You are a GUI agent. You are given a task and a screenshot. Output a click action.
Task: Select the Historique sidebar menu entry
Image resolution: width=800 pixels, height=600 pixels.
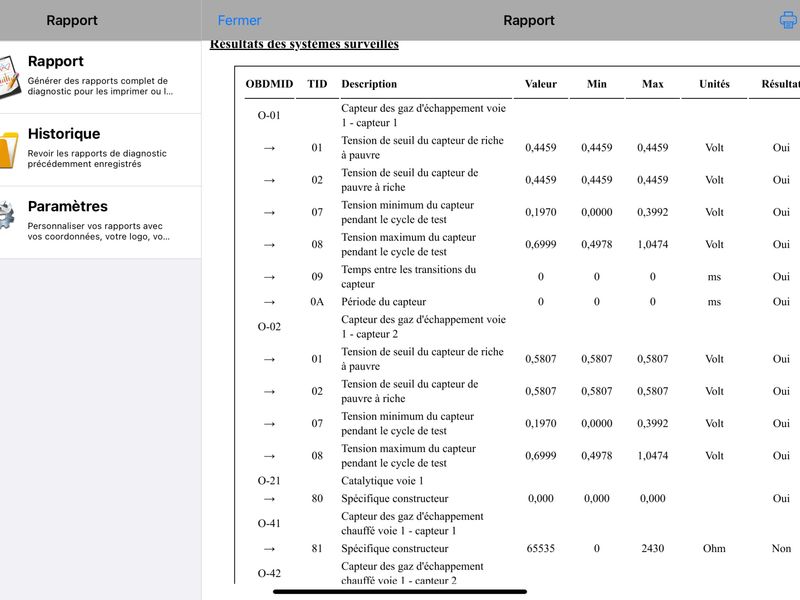click(x=101, y=150)
